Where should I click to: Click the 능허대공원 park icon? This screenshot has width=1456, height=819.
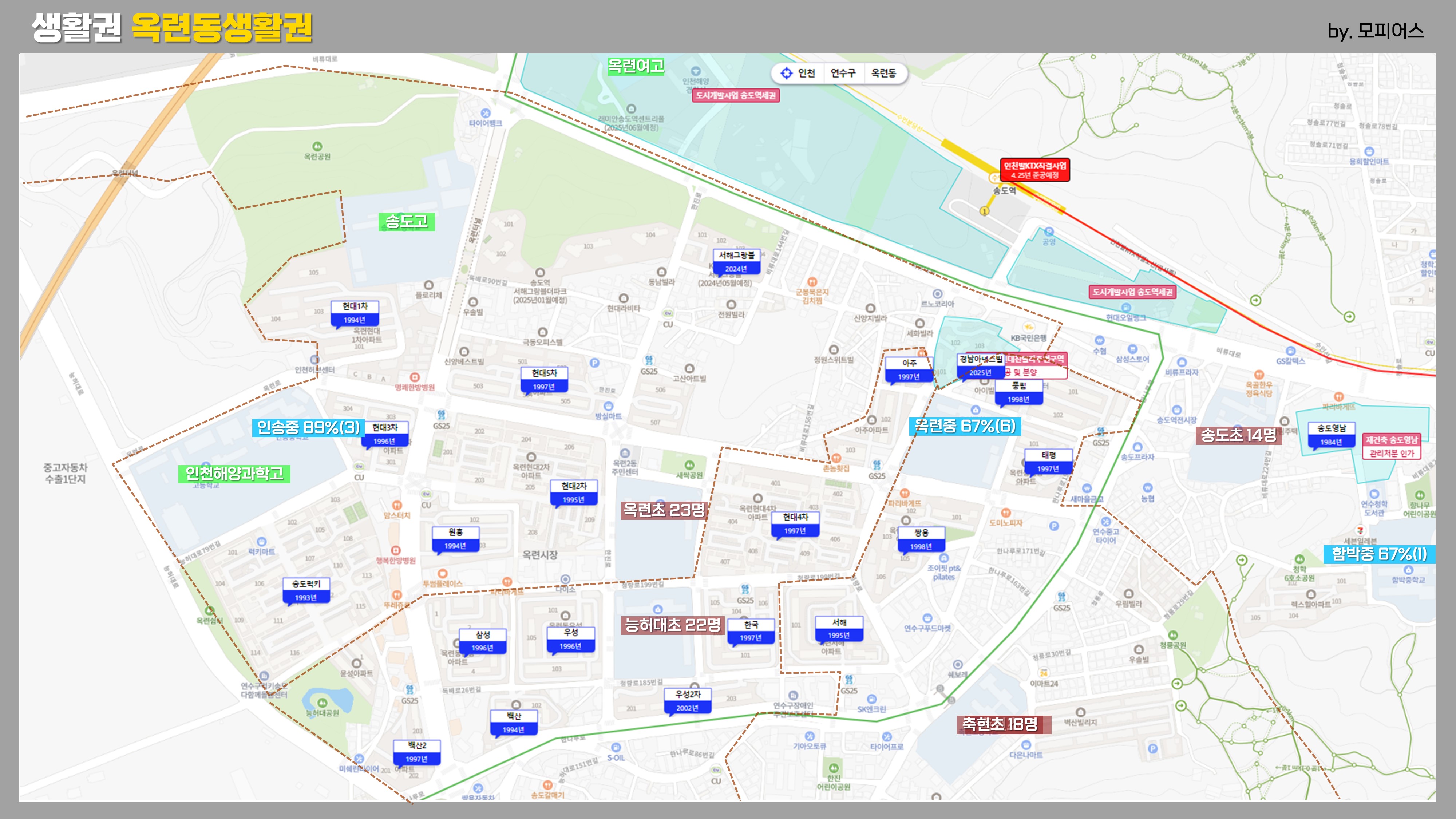(322, 703)
